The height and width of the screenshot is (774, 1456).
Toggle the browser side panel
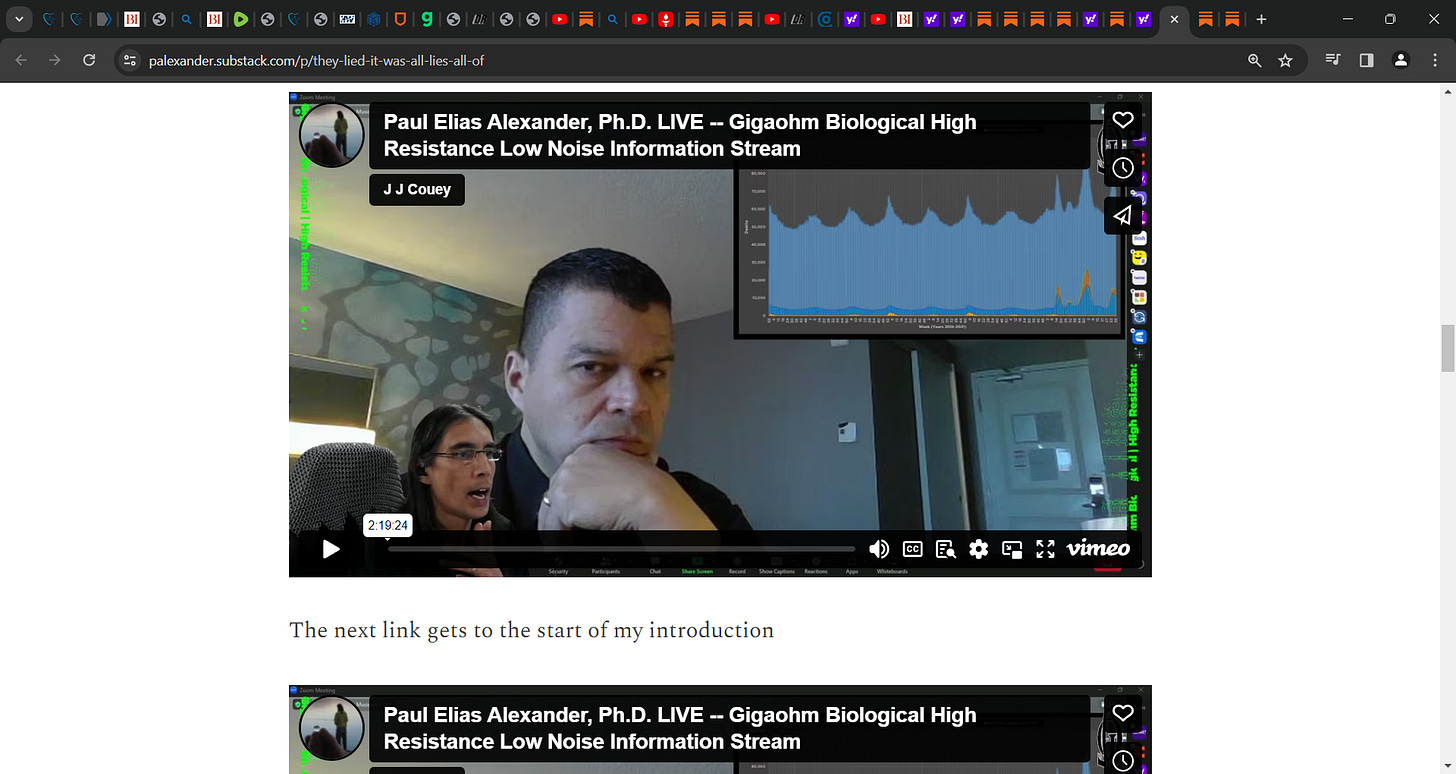(x=1367, y=60)
